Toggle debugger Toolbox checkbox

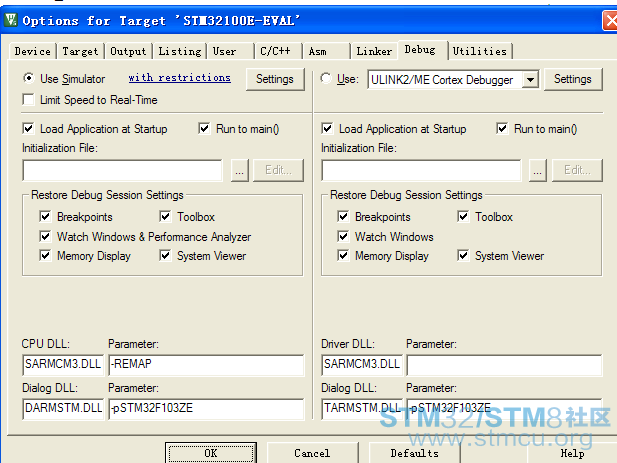click(x=463, y=216)
